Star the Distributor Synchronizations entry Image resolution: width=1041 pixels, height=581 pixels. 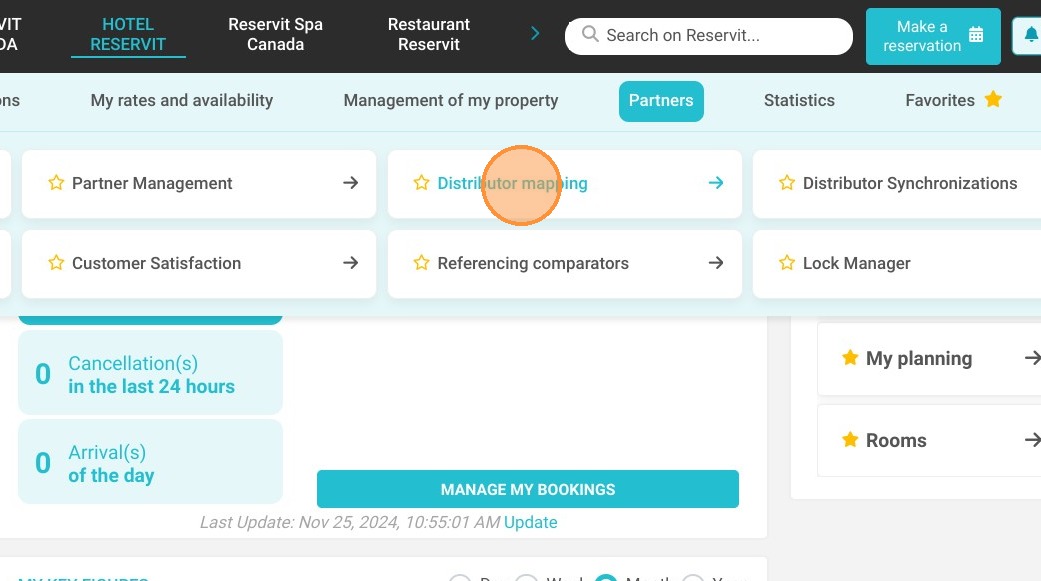coord(787,183)
